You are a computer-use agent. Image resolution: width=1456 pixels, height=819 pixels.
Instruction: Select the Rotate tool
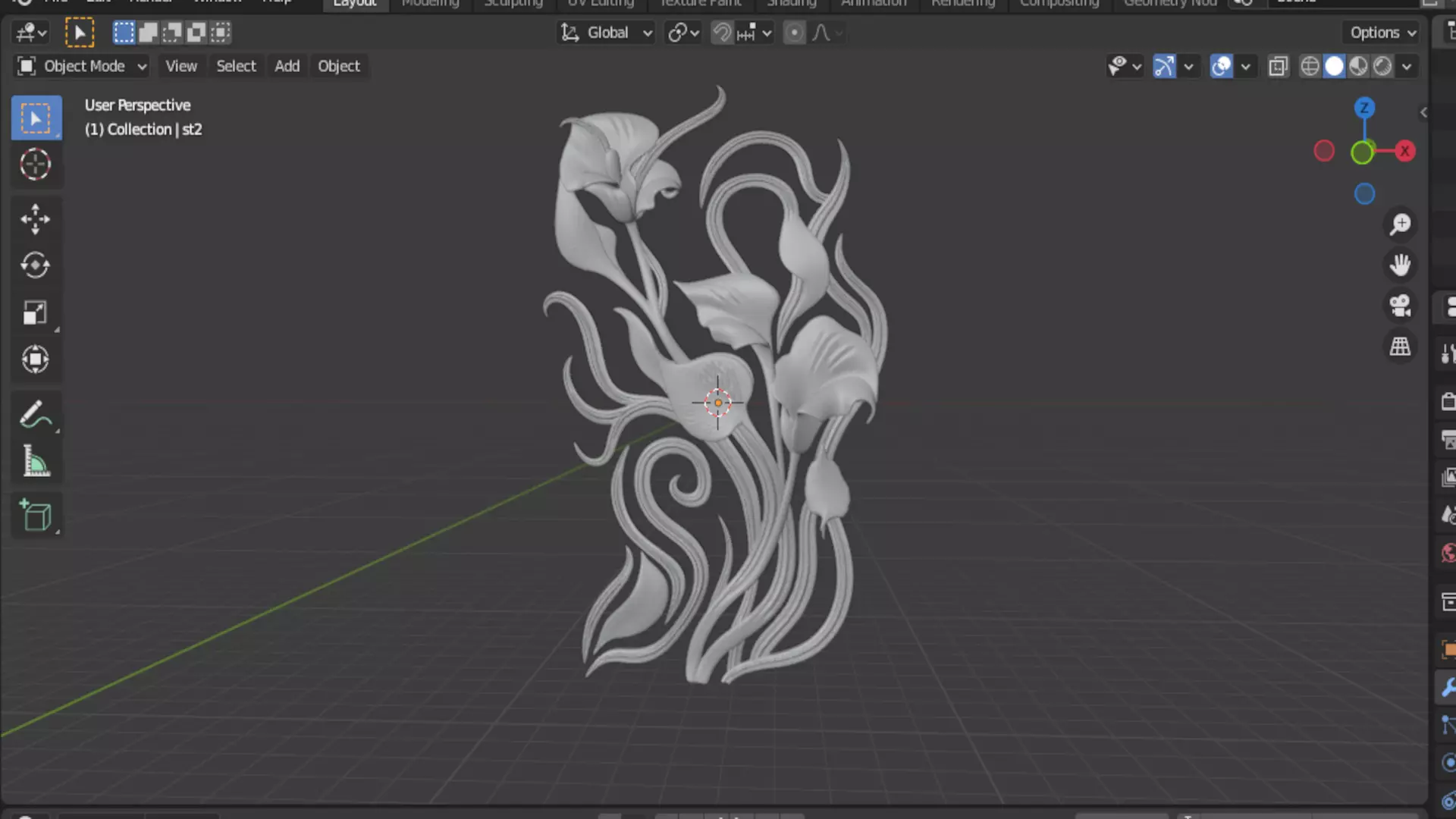tap(36, 265)
